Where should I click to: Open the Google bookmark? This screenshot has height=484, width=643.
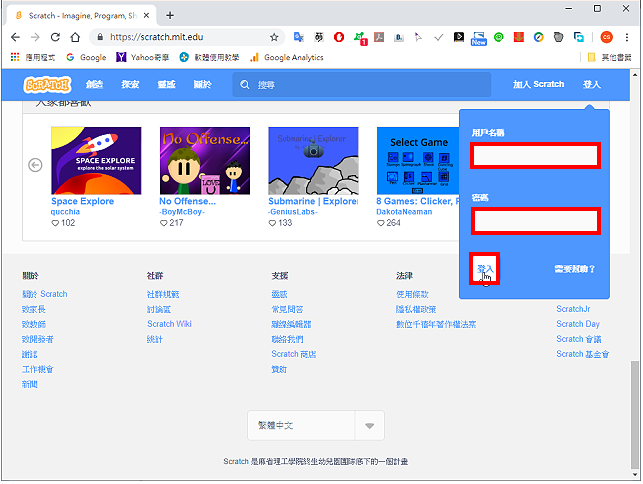click(x=86, y=57)
